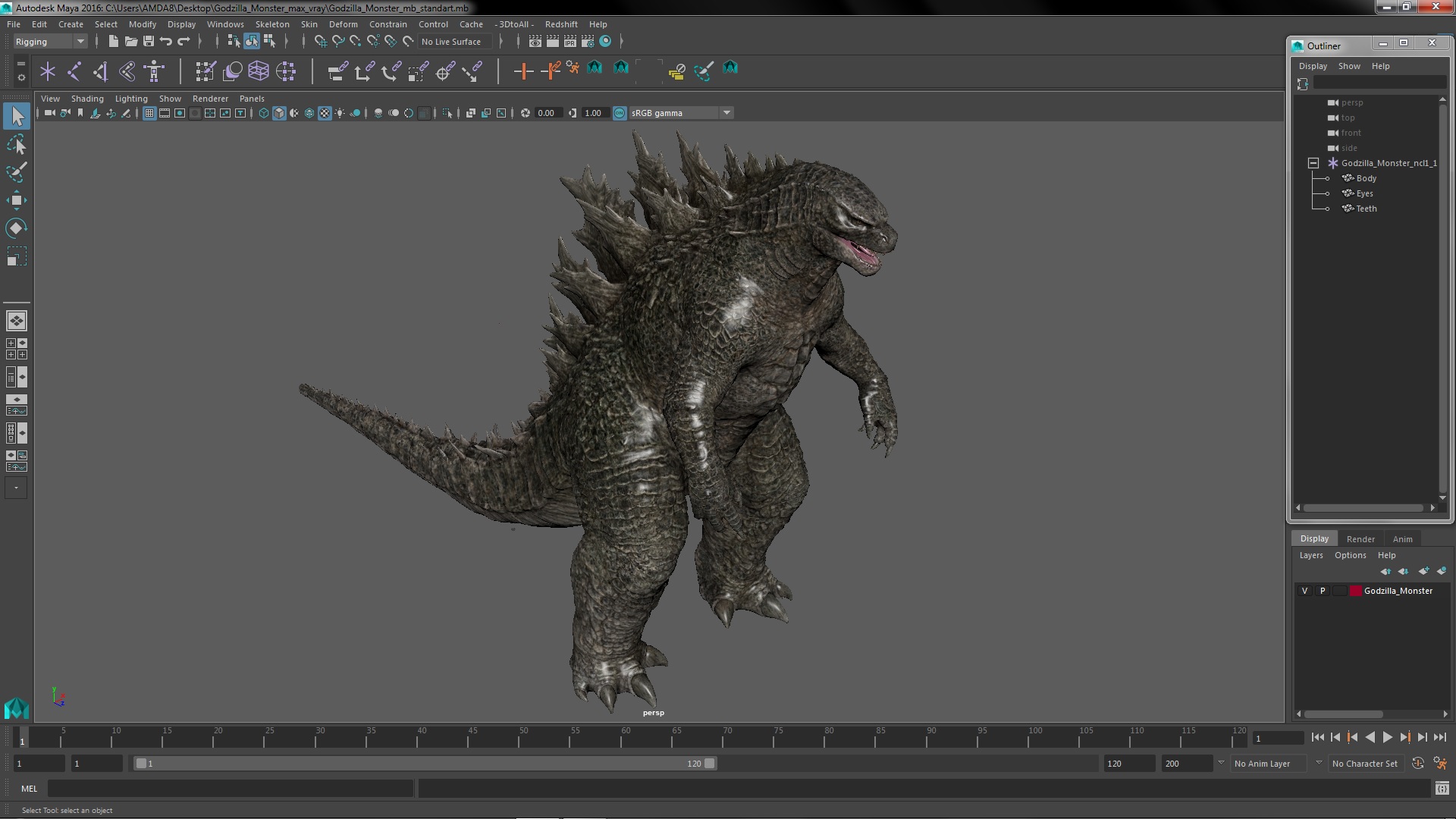Open animation preferences running-figure icon
This screenshot has width=1456, height=819.
[x=1440, y=764]
